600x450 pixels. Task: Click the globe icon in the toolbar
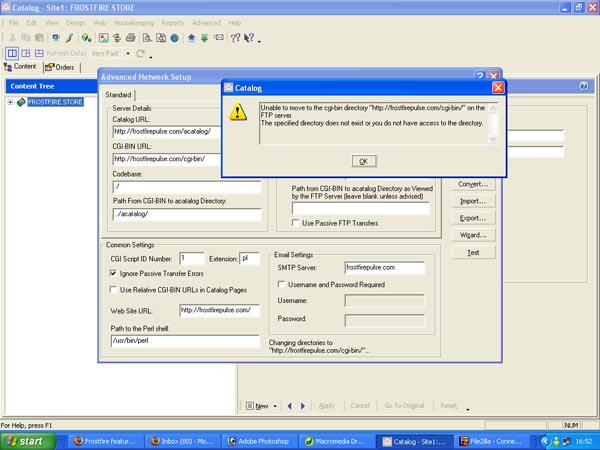pyautogui.click(x=175, y=38)
